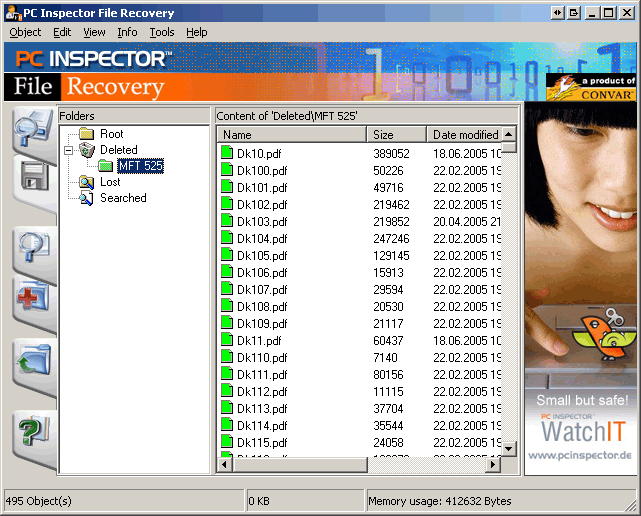
Task: Click the green file icon of Dk100.pdf
Action: 227,169
